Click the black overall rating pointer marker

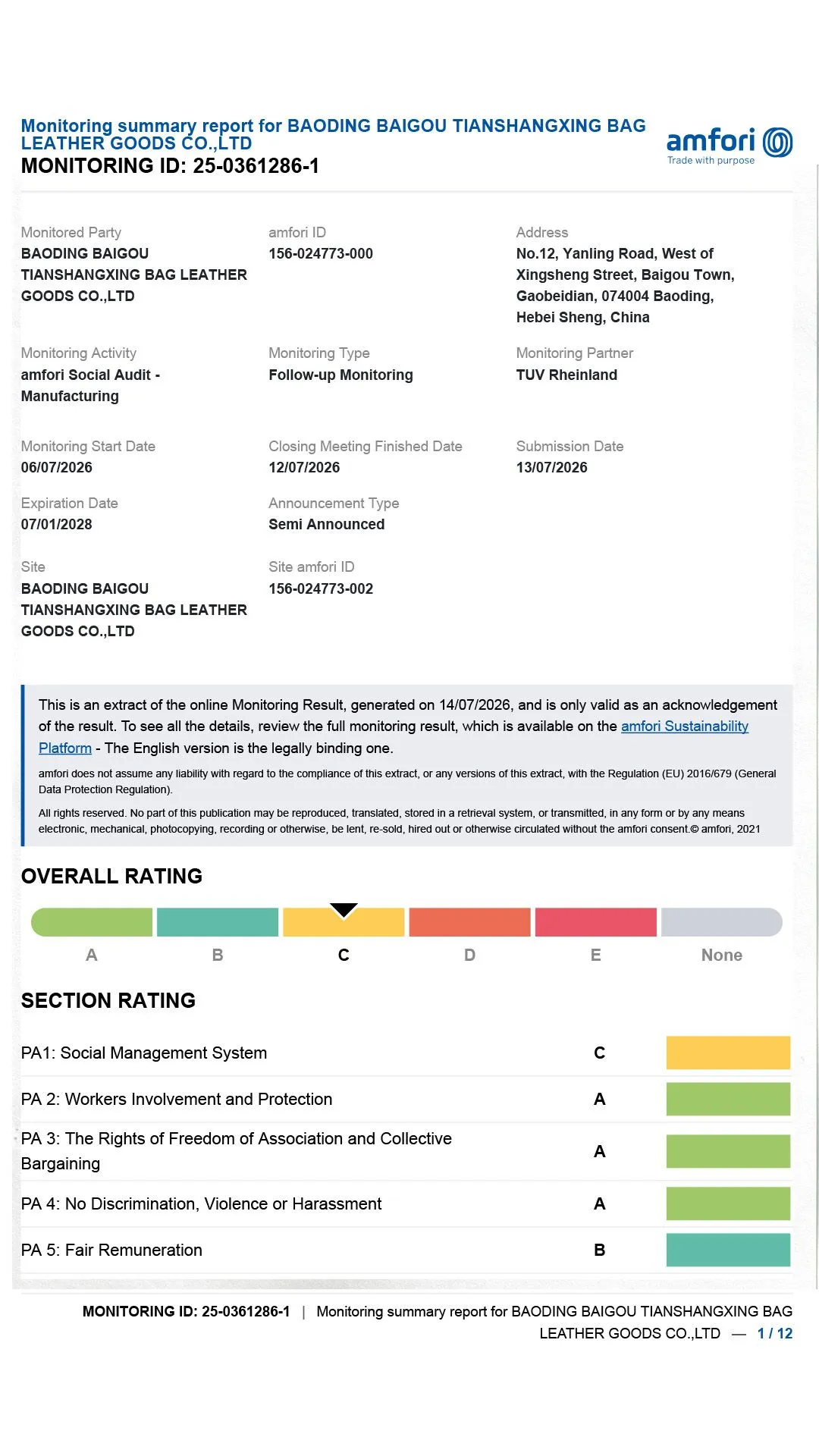(344, 910)
